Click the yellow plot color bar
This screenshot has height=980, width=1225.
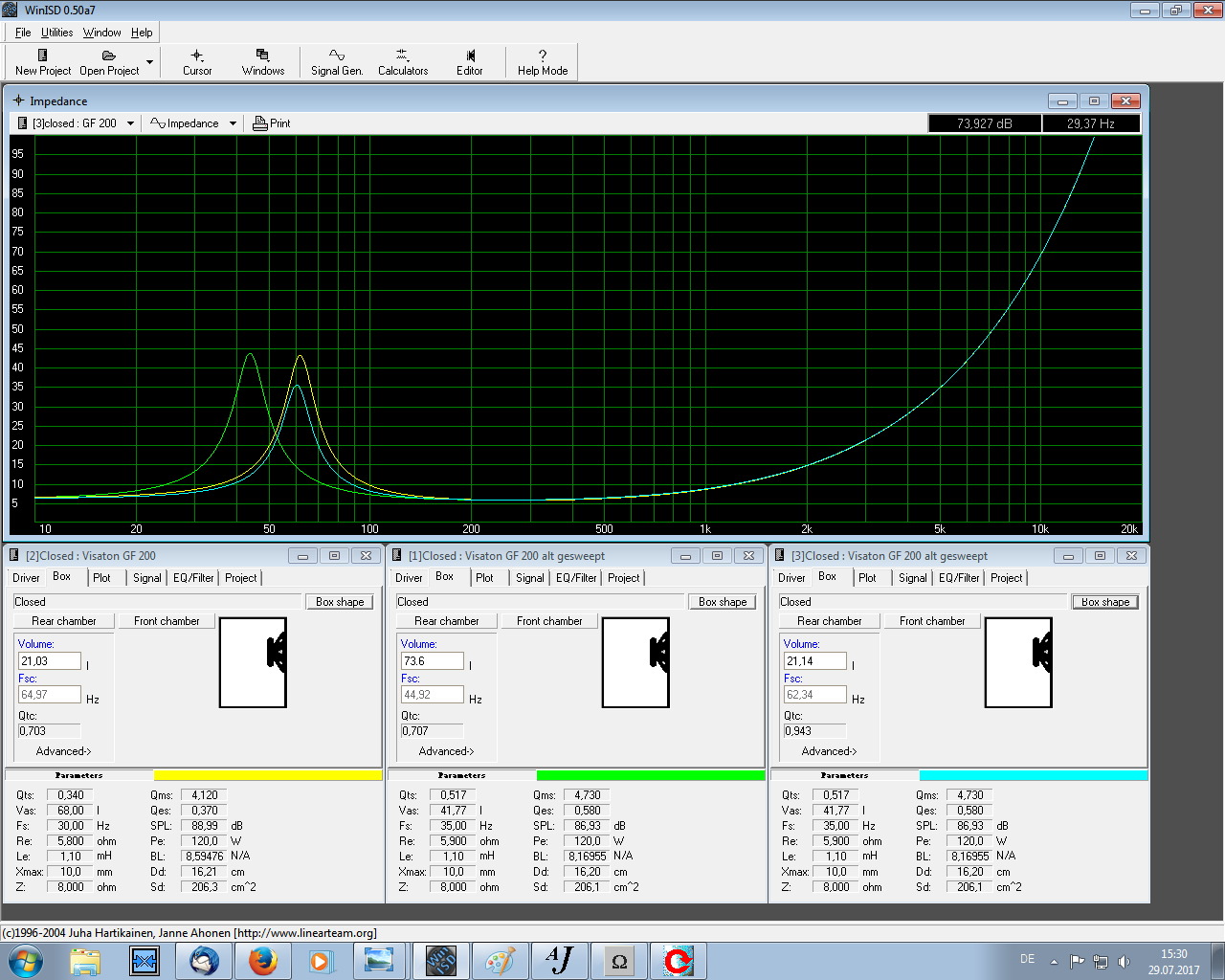pos(268,776)
